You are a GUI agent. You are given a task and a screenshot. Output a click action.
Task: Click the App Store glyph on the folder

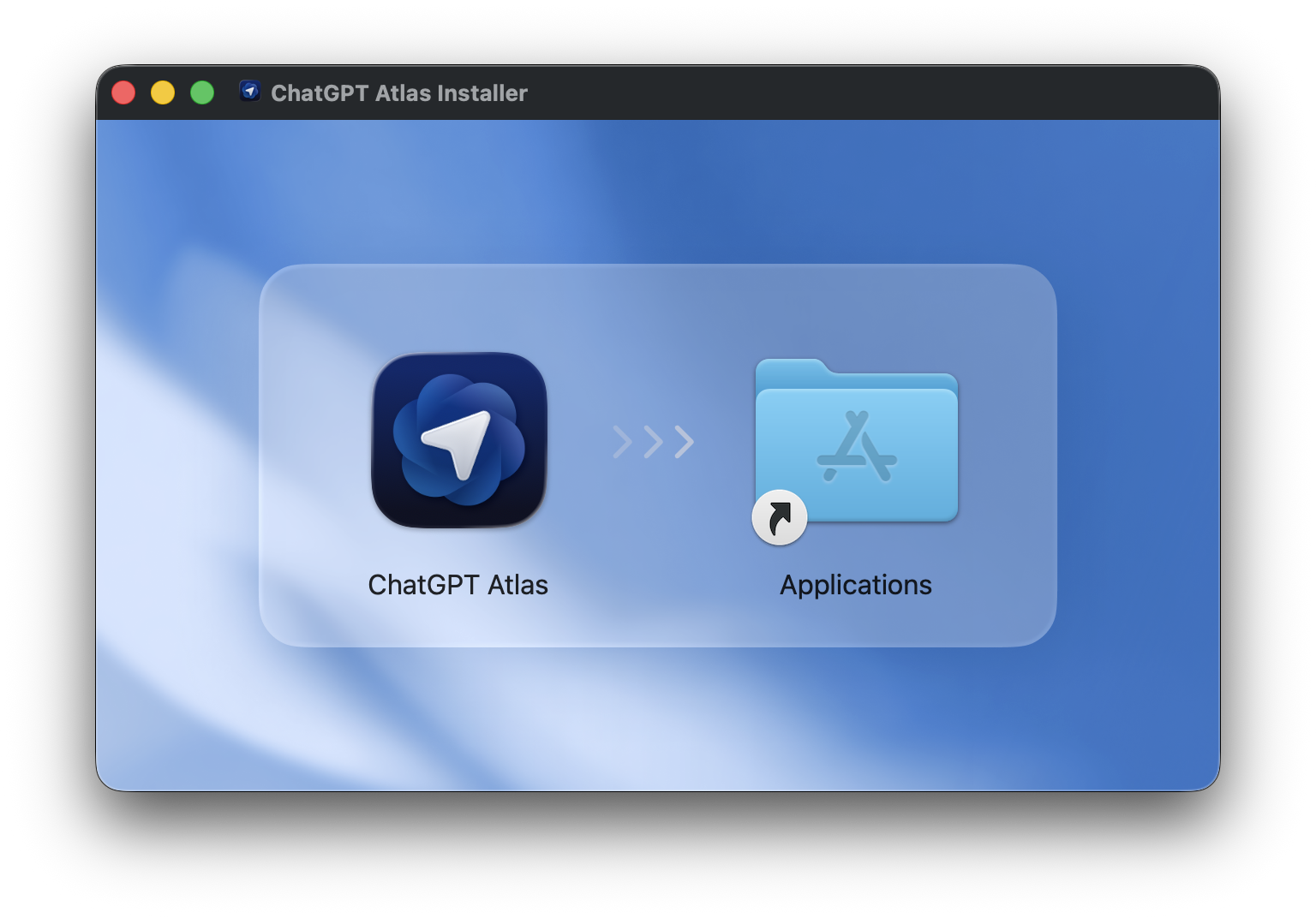[857, 448]
